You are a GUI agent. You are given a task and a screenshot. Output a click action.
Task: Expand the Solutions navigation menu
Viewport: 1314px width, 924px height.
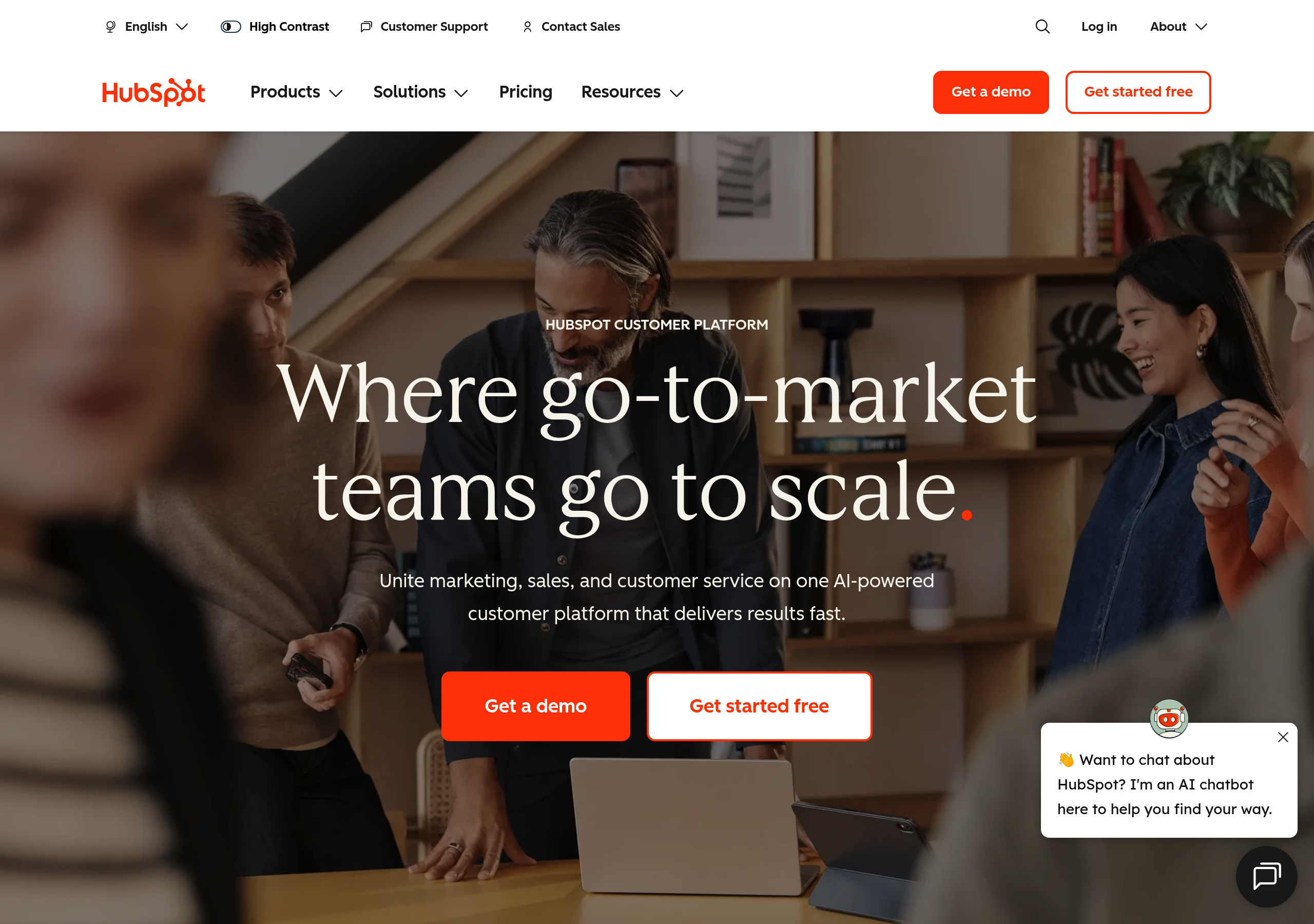(x=421, y=92)
